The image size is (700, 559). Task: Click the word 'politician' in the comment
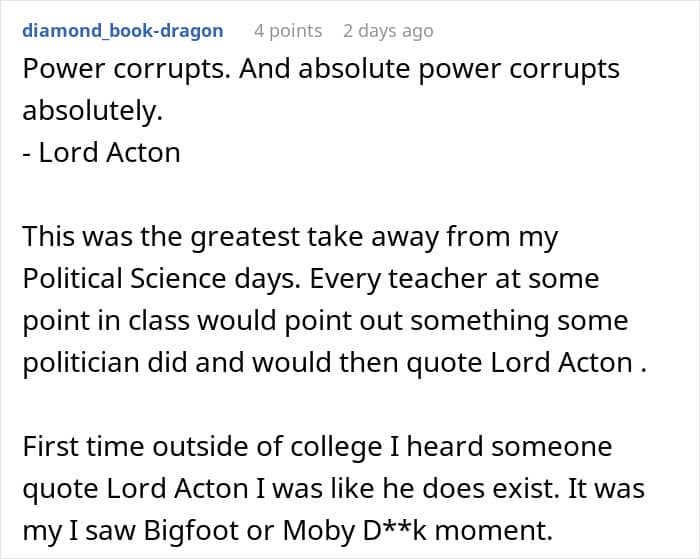[81, 362]
